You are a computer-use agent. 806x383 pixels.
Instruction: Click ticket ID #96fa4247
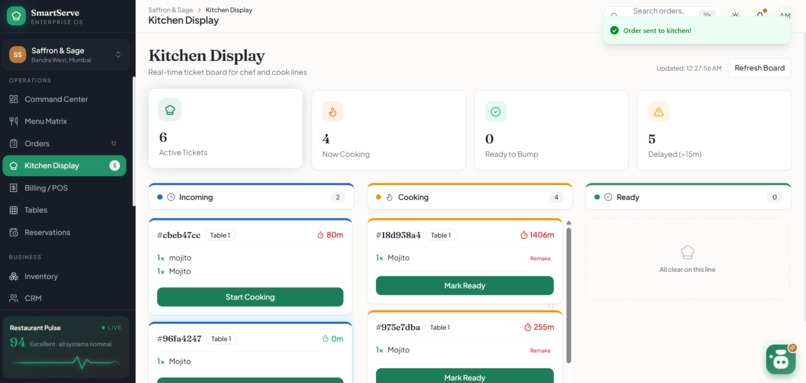tap(179, 339)
